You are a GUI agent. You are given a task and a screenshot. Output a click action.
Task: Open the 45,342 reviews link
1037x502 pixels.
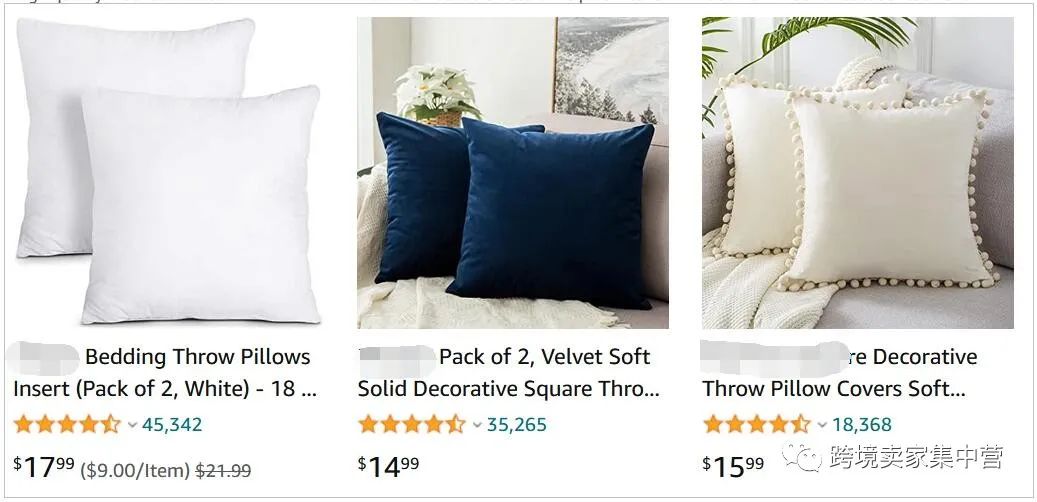pyautogui.click(x=172, y=425)
